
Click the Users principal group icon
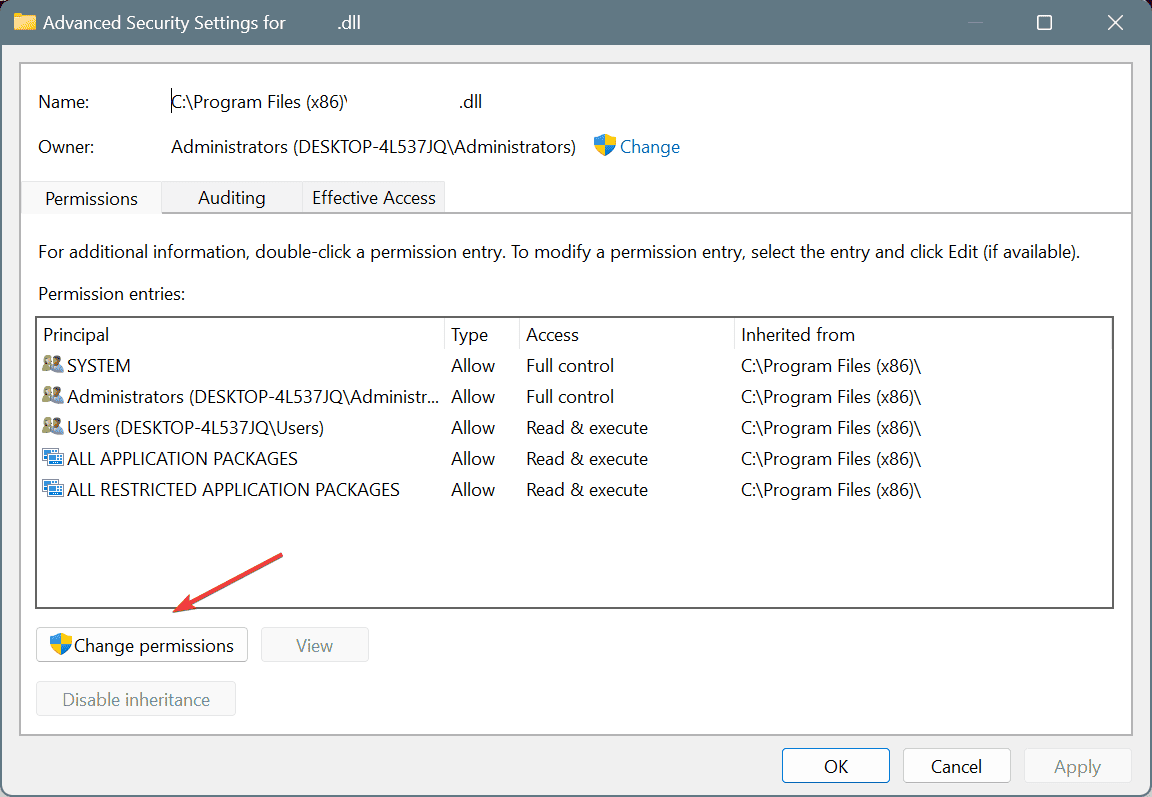[53, 426]
